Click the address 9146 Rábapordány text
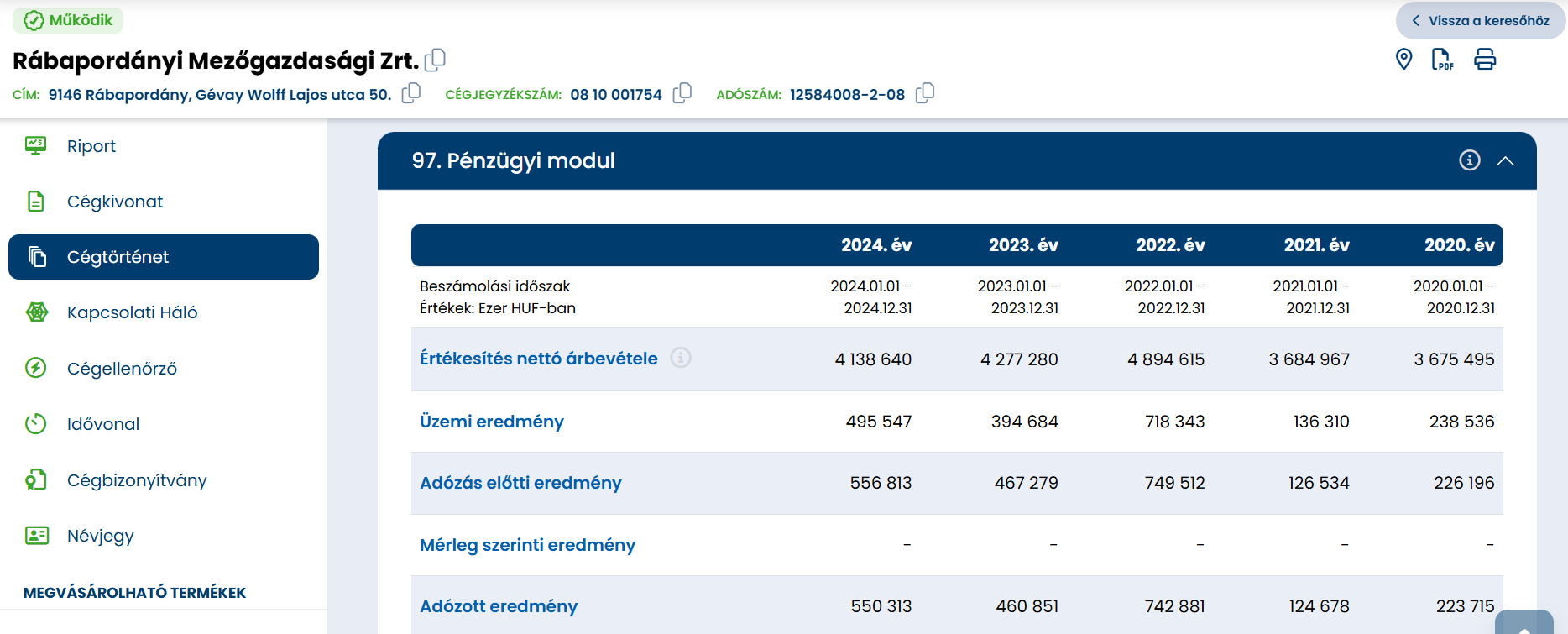Screen dimensions: 1568x634 [220, 95]
